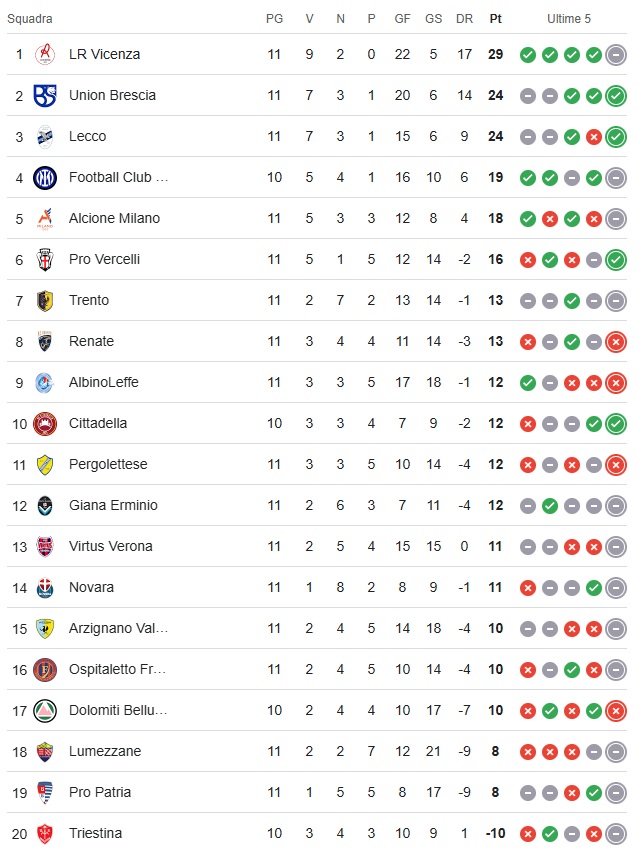Click the Squadra column header

coord(30,18)
